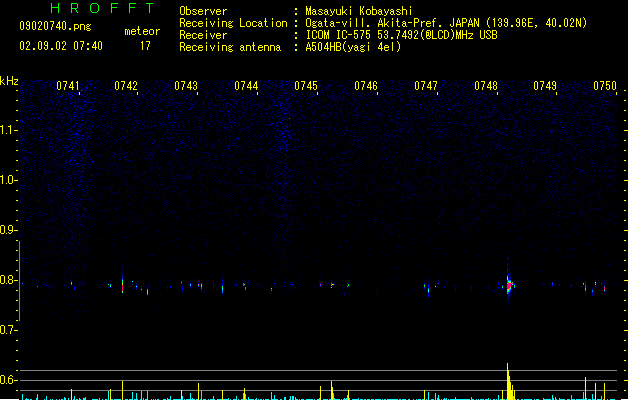Click time marker 0742
Viewport: 629px width, 400px height.
tap(126, 86)
